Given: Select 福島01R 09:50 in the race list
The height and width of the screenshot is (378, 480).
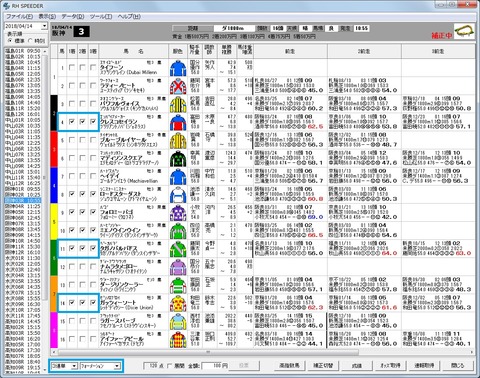Looking at the screenshot, I should tap(23, 51).
